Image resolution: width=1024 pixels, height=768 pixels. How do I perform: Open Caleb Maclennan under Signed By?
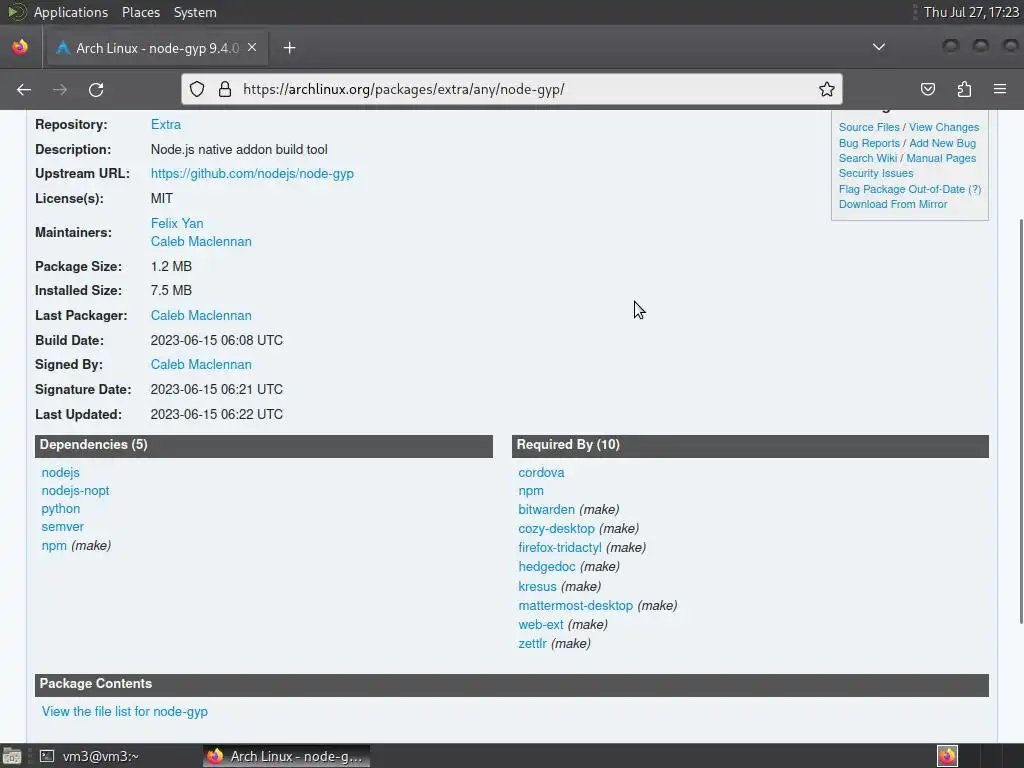(x=201, y=364)
